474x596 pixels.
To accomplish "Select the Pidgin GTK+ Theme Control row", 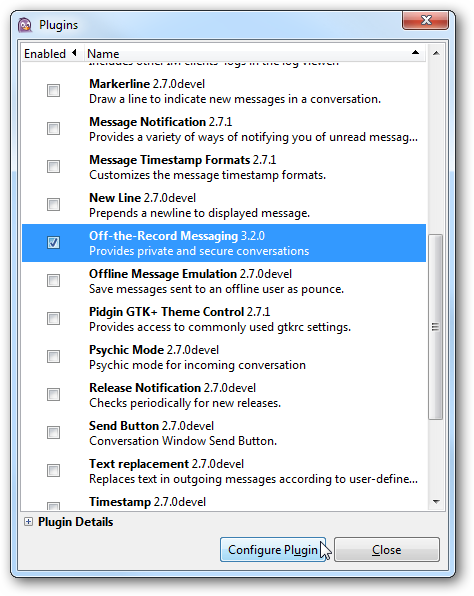I will pos(224,319).
